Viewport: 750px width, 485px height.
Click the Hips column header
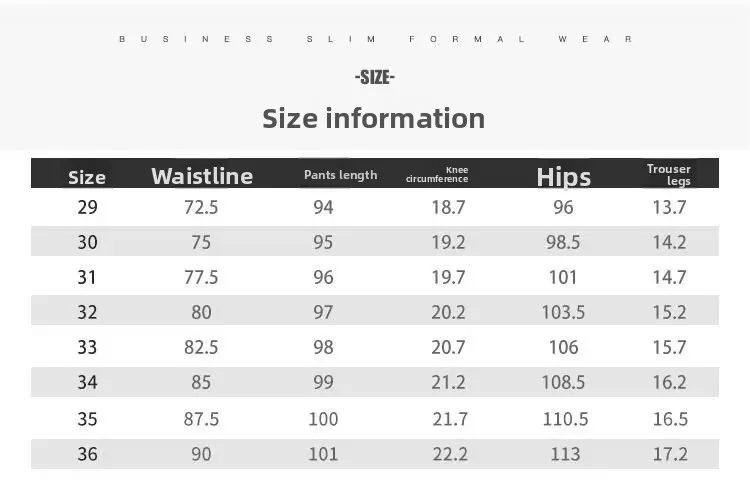[x=564, y=177]
